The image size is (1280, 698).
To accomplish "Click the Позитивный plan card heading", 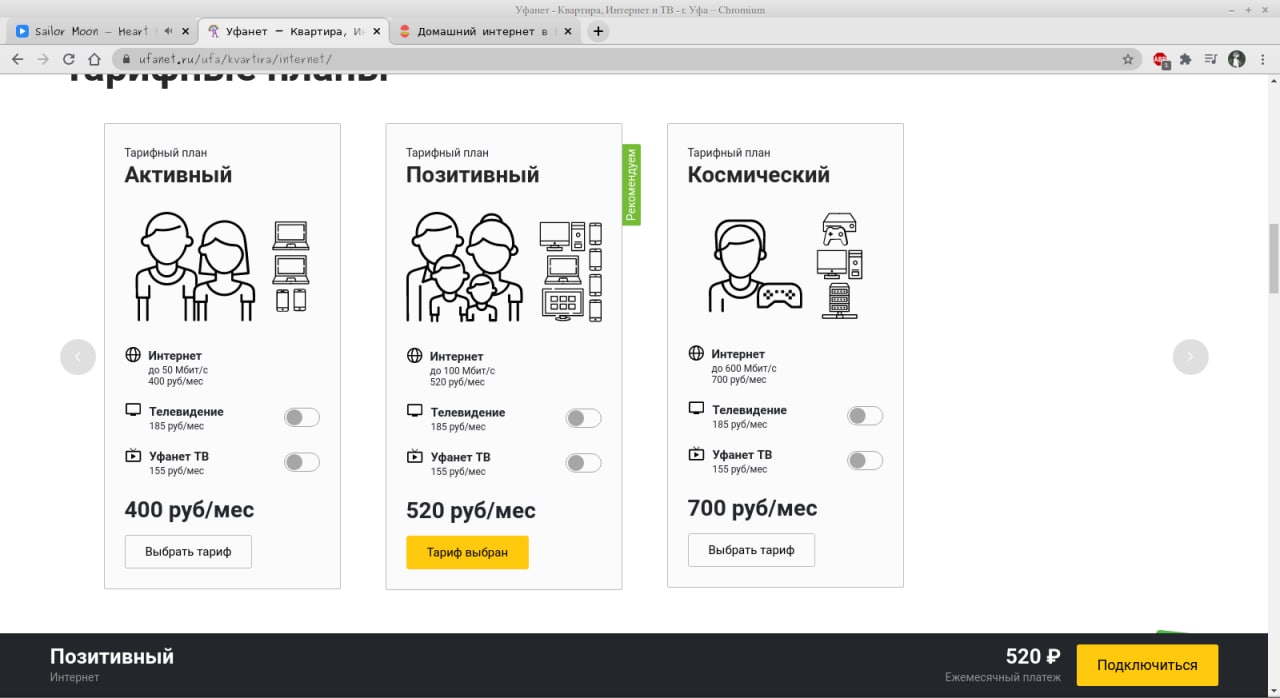I will click(x=472, y=175).
